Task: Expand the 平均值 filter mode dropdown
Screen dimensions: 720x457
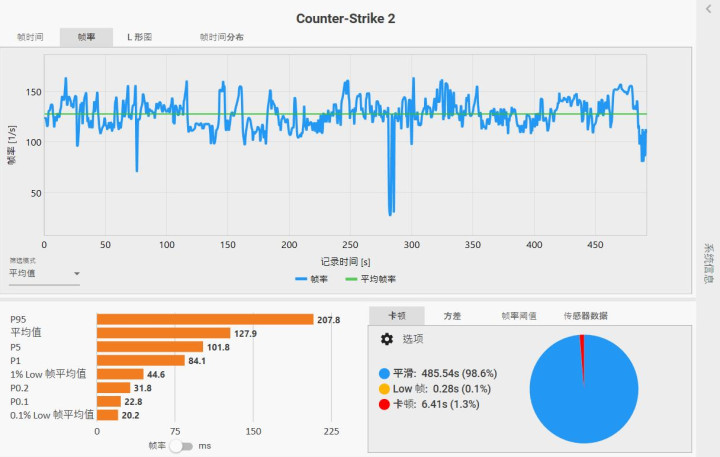Action: coord(44,273)
